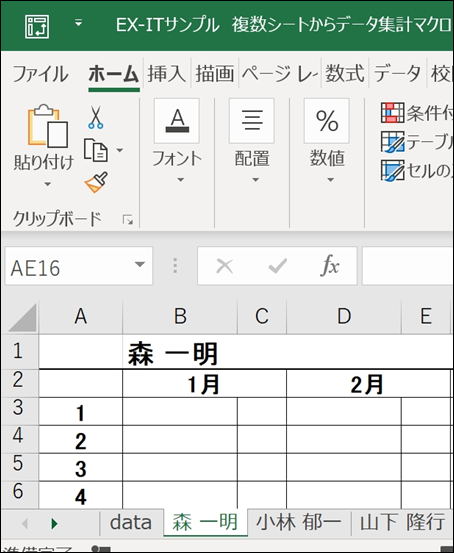Select the format painter brush icon

[x=96, y=182]
